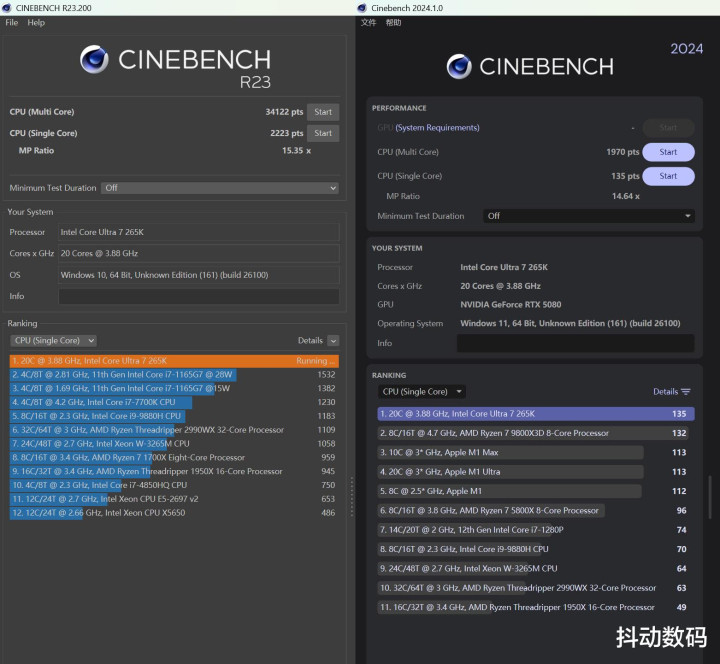The image size is (720, 664).
Task: Select 2024 ranking row Xeon W-3265M
Action: pos(536,568)
